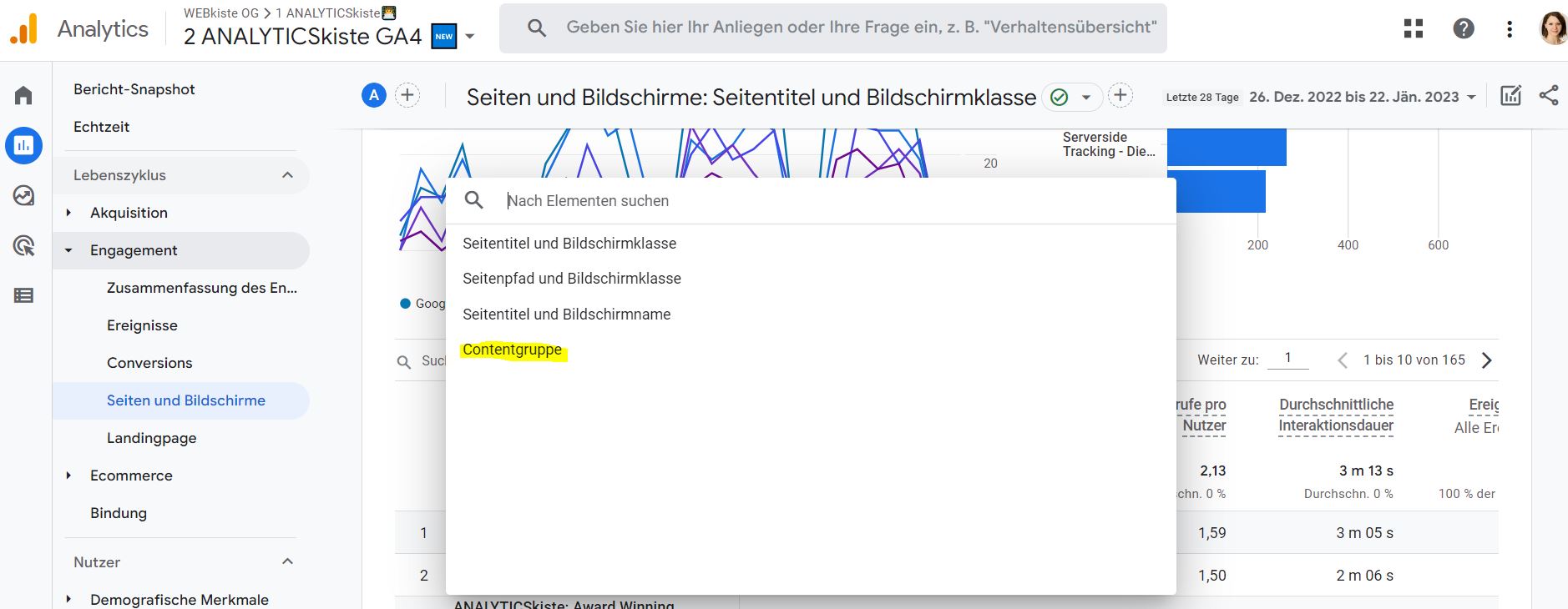
Task: Open Ereignisse report
Action: (142, 325)
